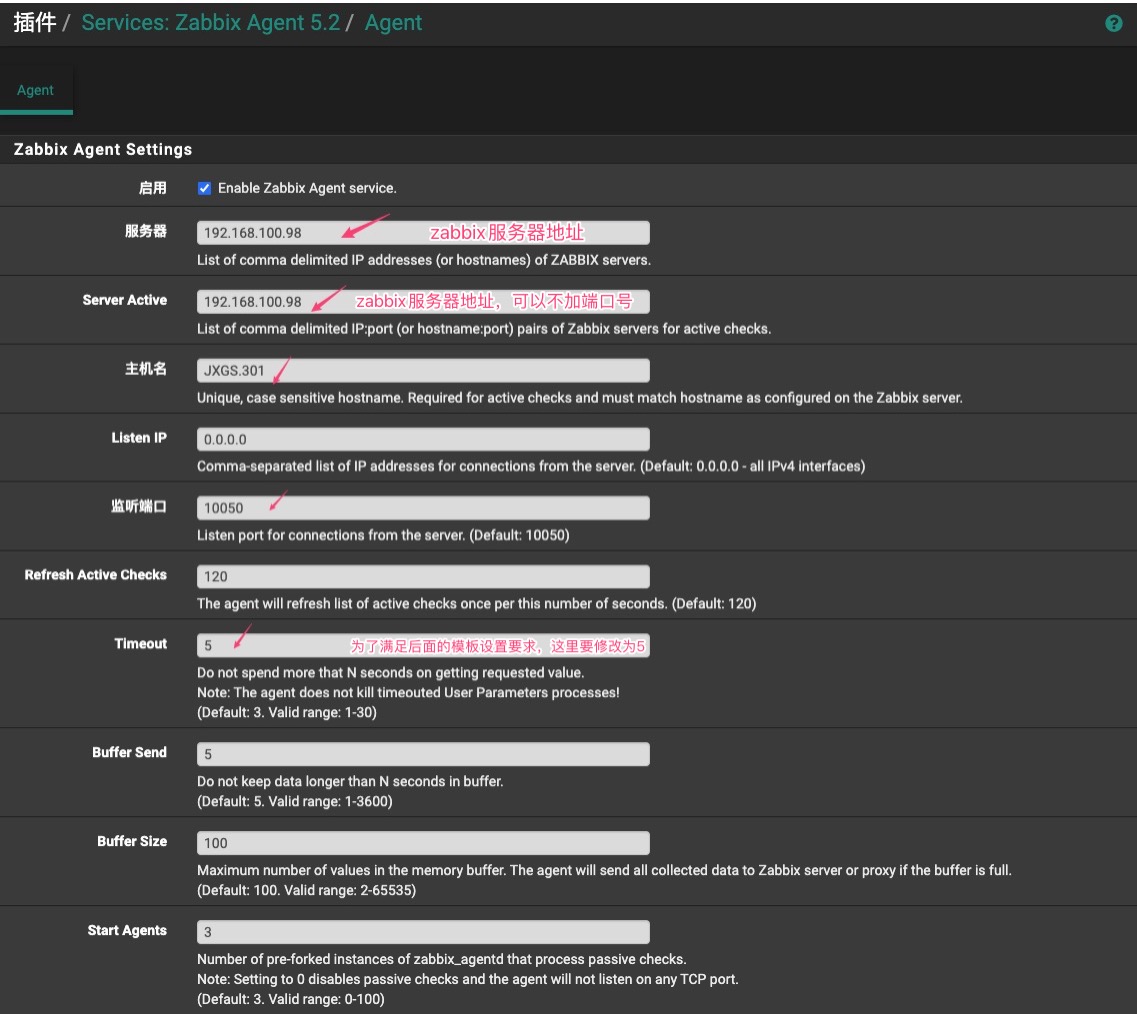This screenshot has height=1014, width=1137.
Task: Toggle Enable Zabbix Agent service checkbox
Action: point(205,188)
